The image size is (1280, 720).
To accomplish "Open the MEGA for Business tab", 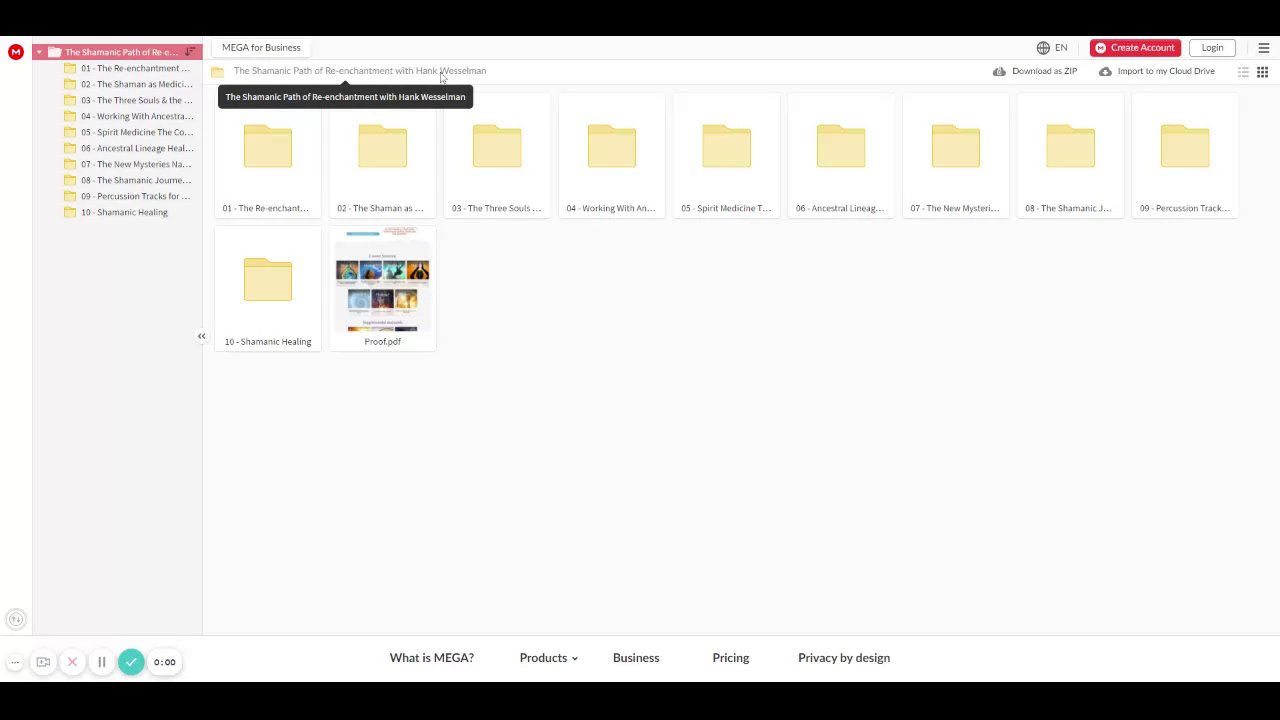I will pos(261,48).
